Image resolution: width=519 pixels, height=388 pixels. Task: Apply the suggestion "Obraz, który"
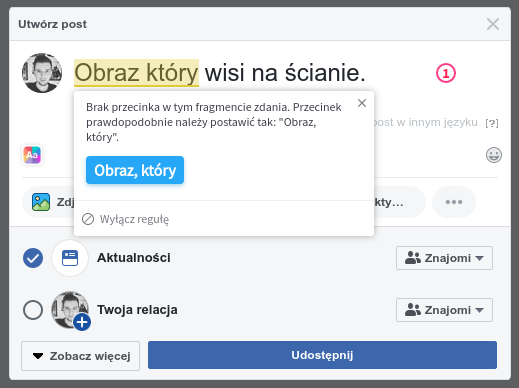(x=135, y=170)
